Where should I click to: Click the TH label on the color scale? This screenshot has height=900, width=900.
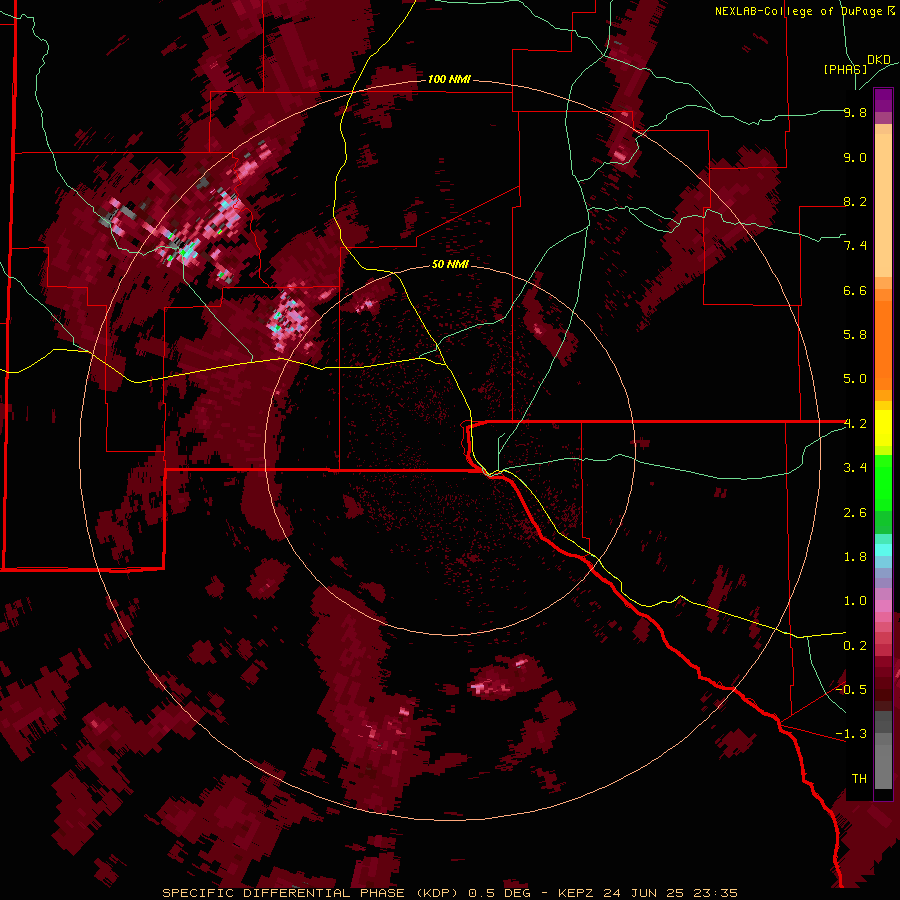point(859,779)
